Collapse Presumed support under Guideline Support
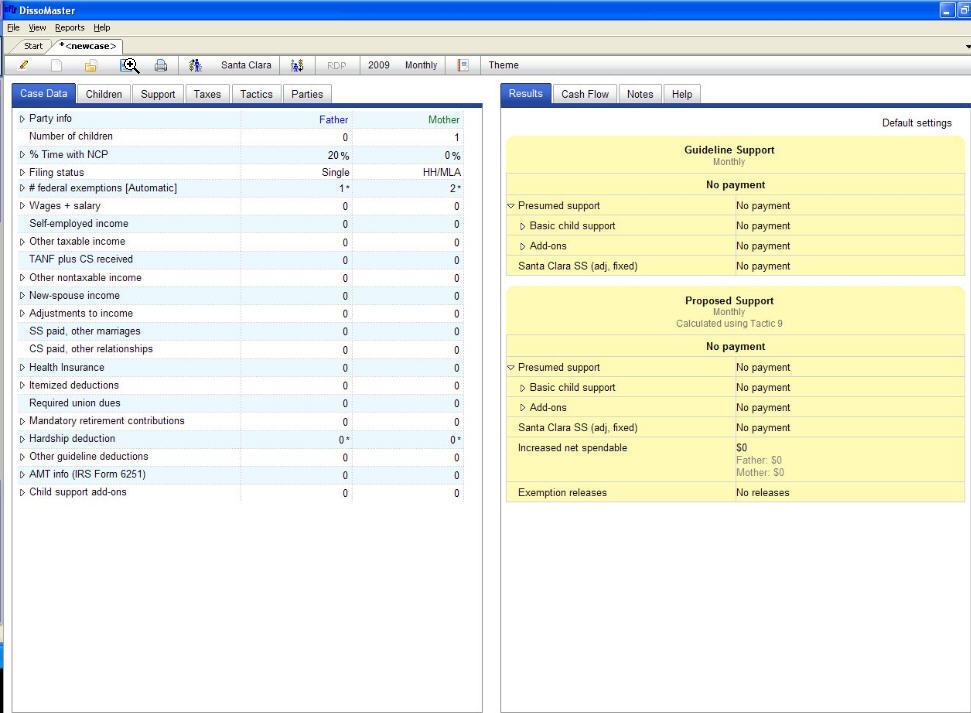This screenshot has width=971, height=713. pos(511,206)
